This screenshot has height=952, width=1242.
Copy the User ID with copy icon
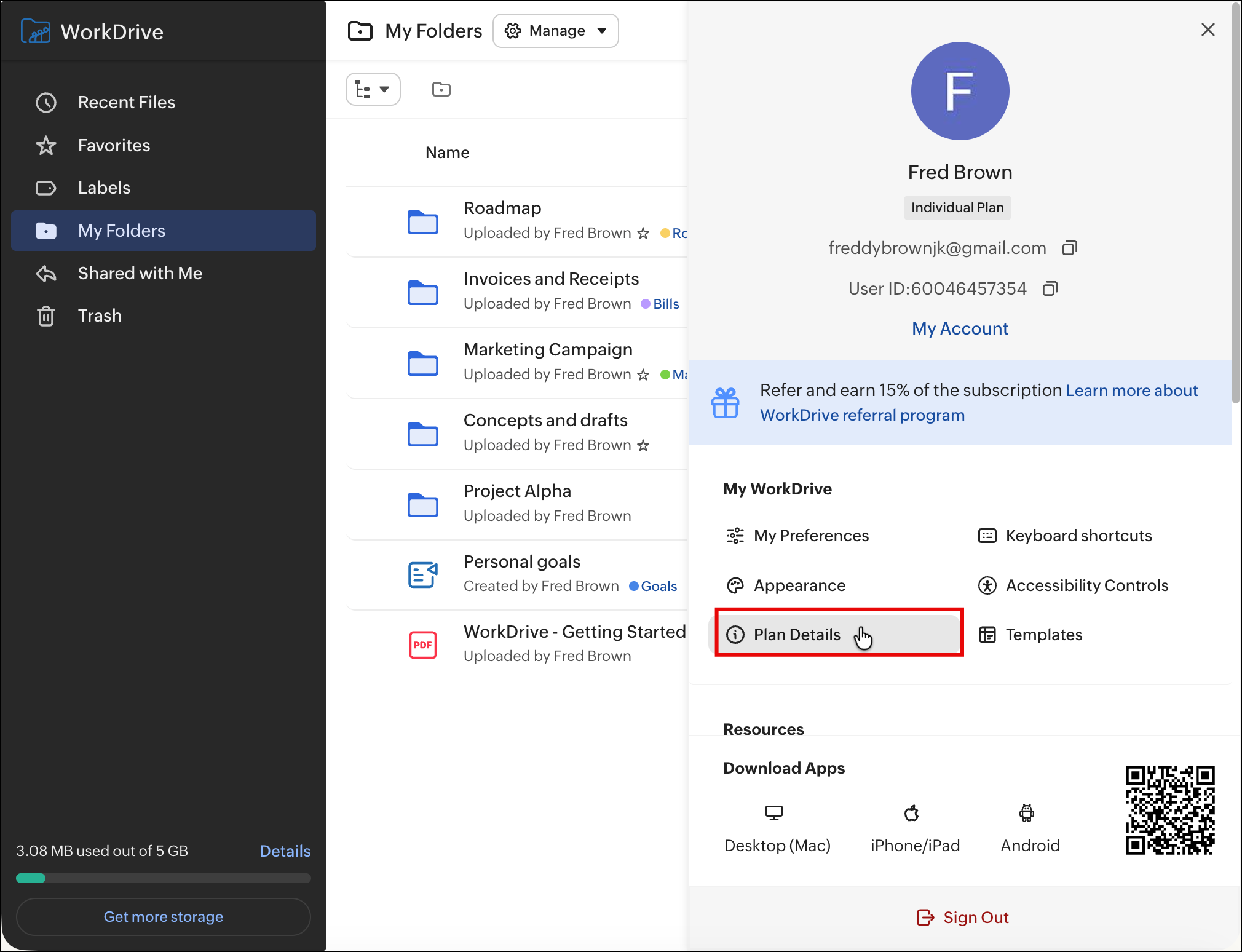click(1050, 288)
